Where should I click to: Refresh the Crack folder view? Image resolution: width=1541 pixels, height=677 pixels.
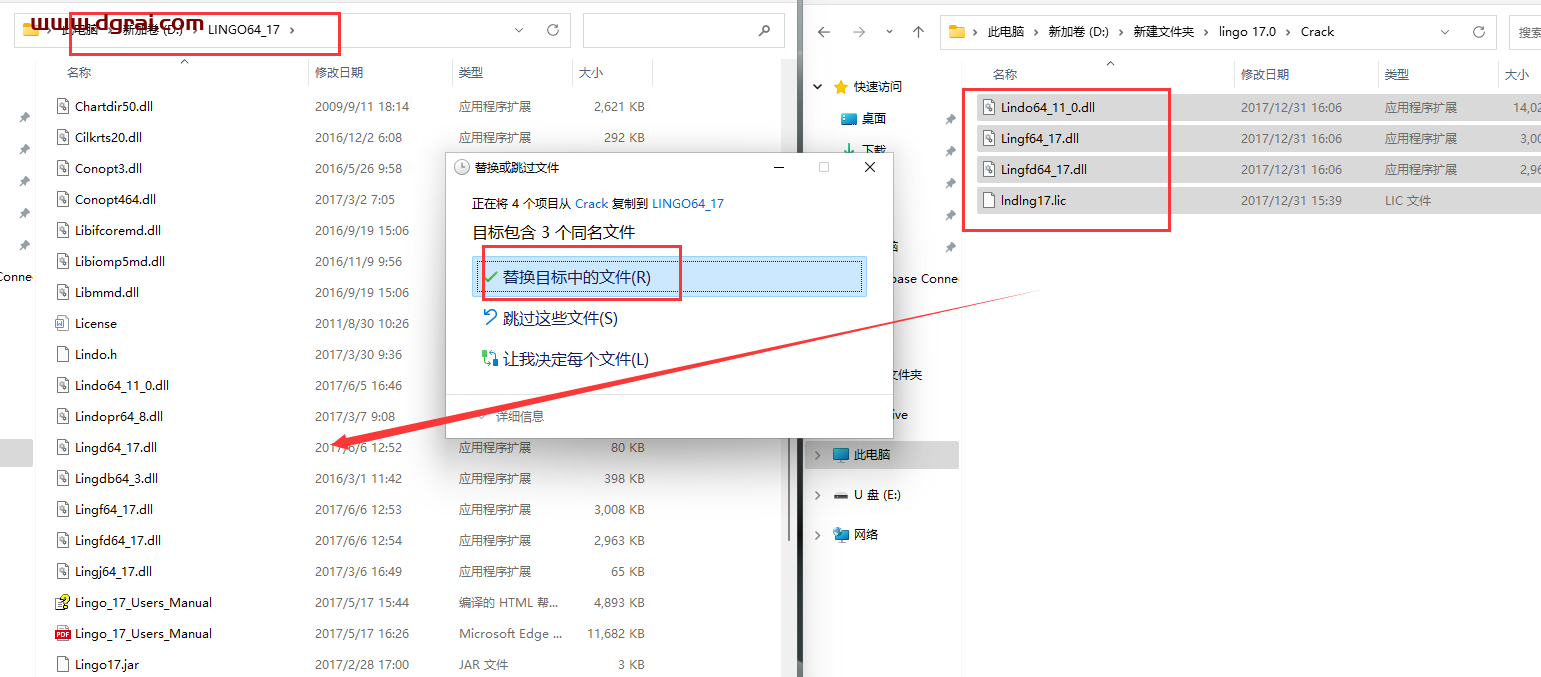(1479, 32)
